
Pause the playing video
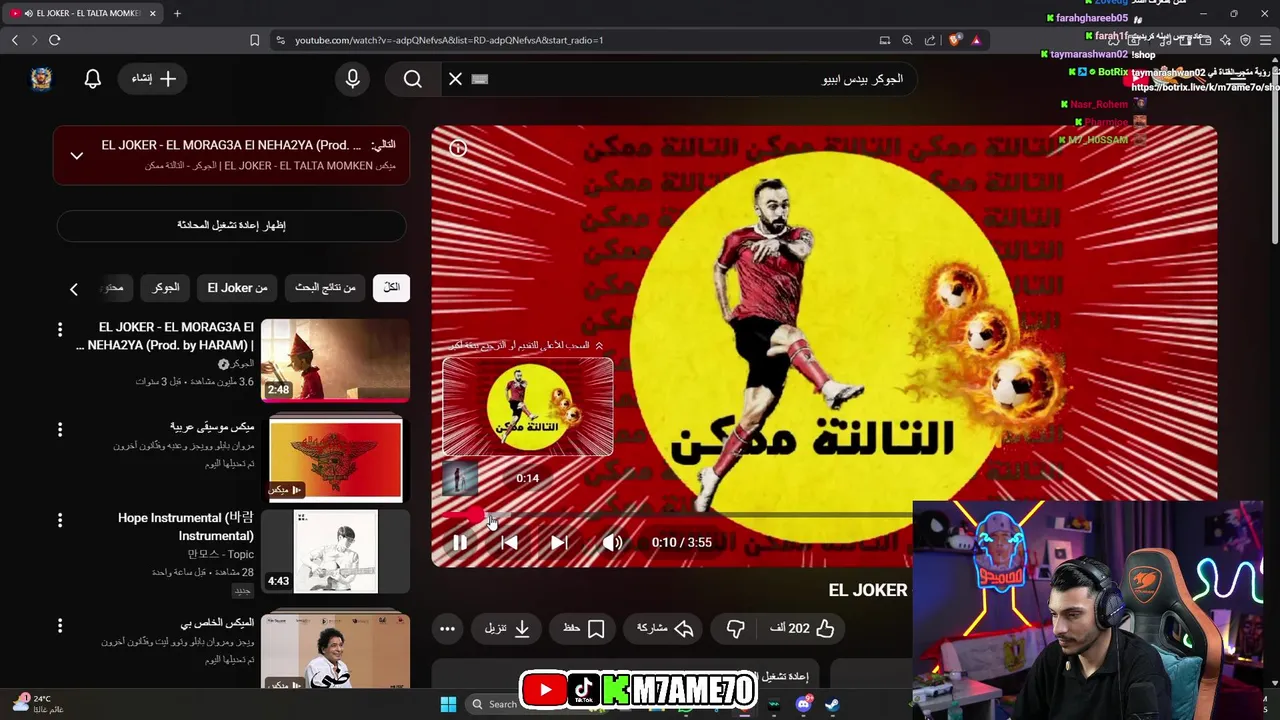(x=459, y=542)
